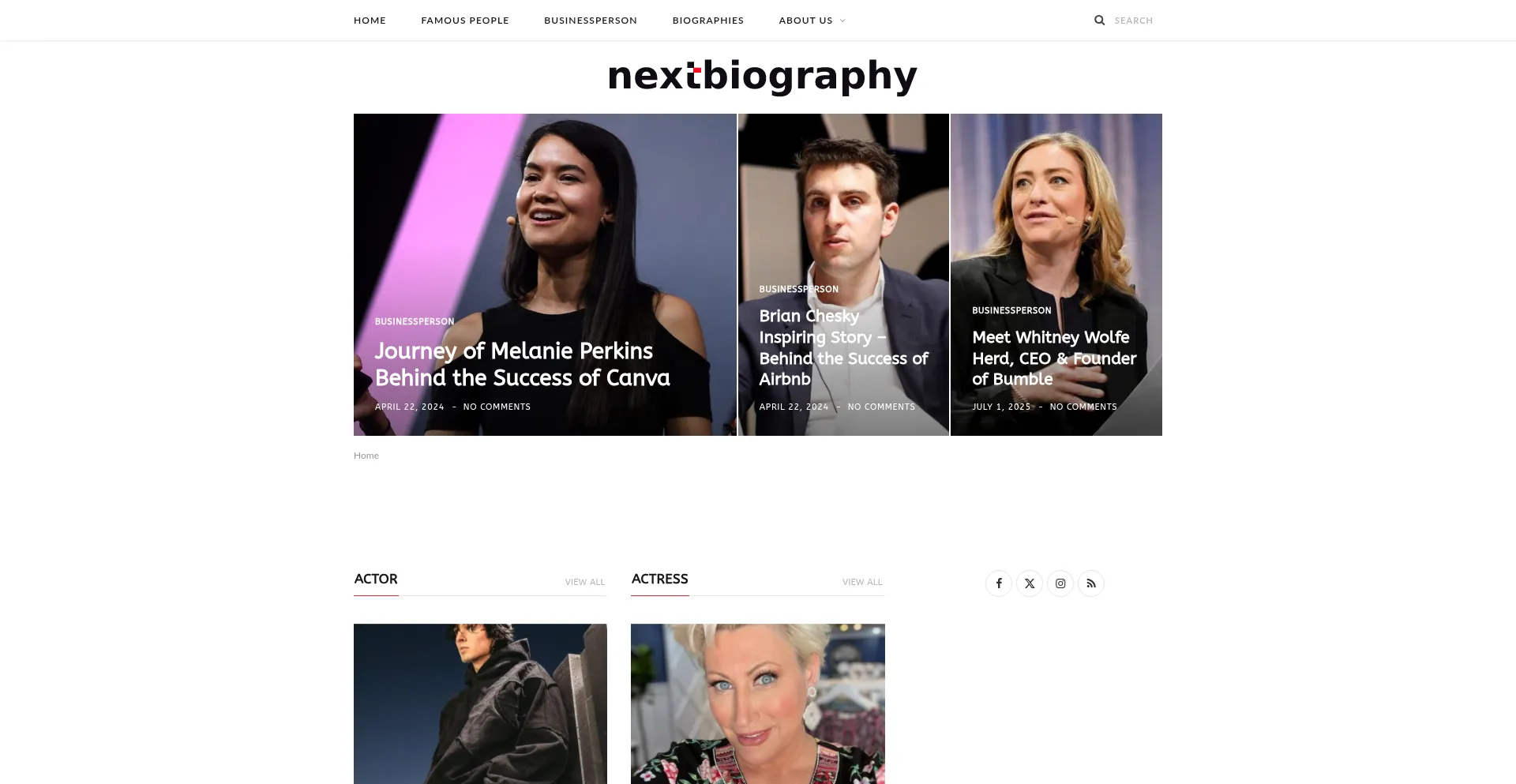The image size is (1516, 784).
Task: Open the RSS feed icon
Action: 1091,583
